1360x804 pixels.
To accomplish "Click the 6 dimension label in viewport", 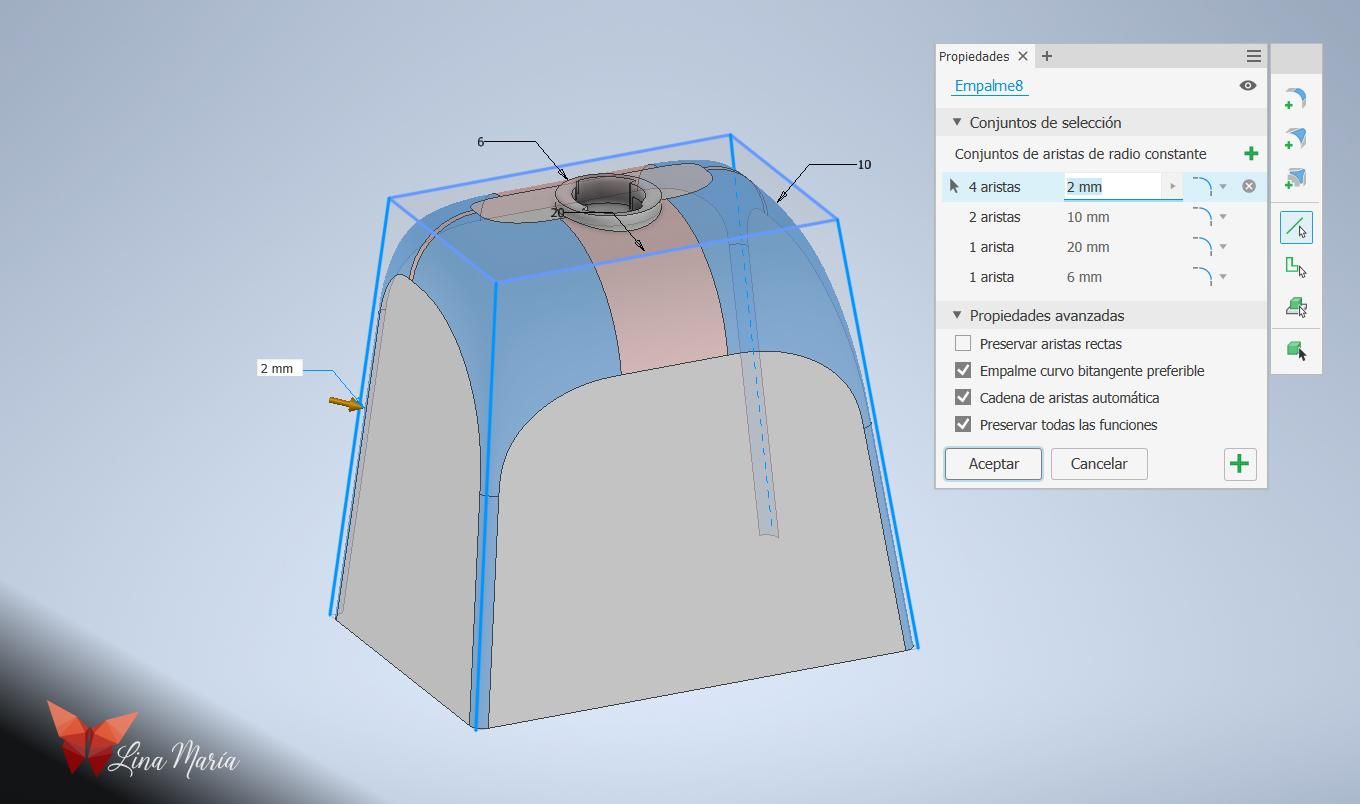I will (480, 142).
